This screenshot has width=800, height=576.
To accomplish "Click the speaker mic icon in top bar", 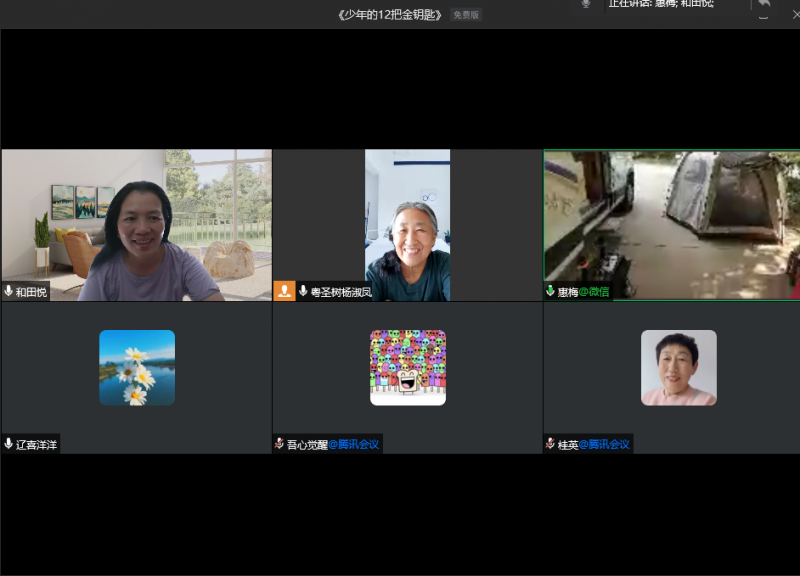I will (585, 4).
